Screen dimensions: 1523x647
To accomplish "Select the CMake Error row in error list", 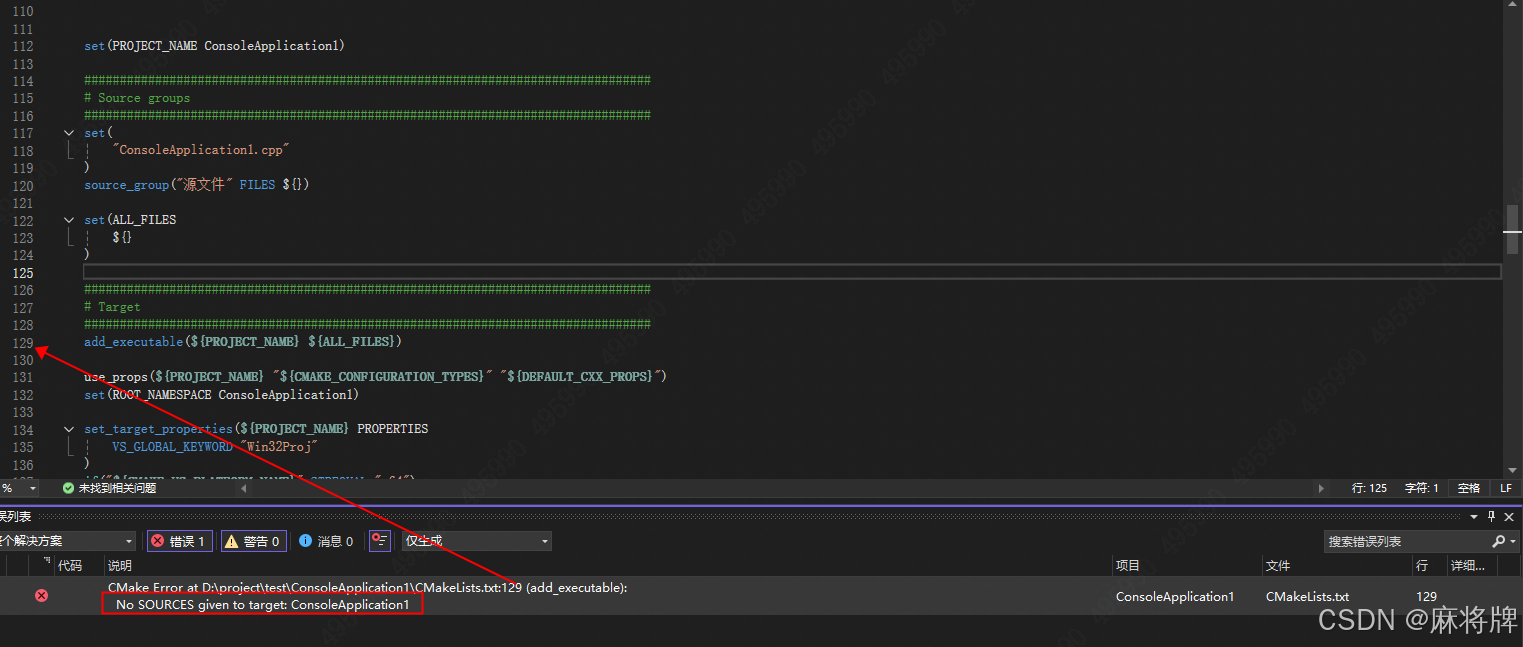I will (x=761, y=596).
